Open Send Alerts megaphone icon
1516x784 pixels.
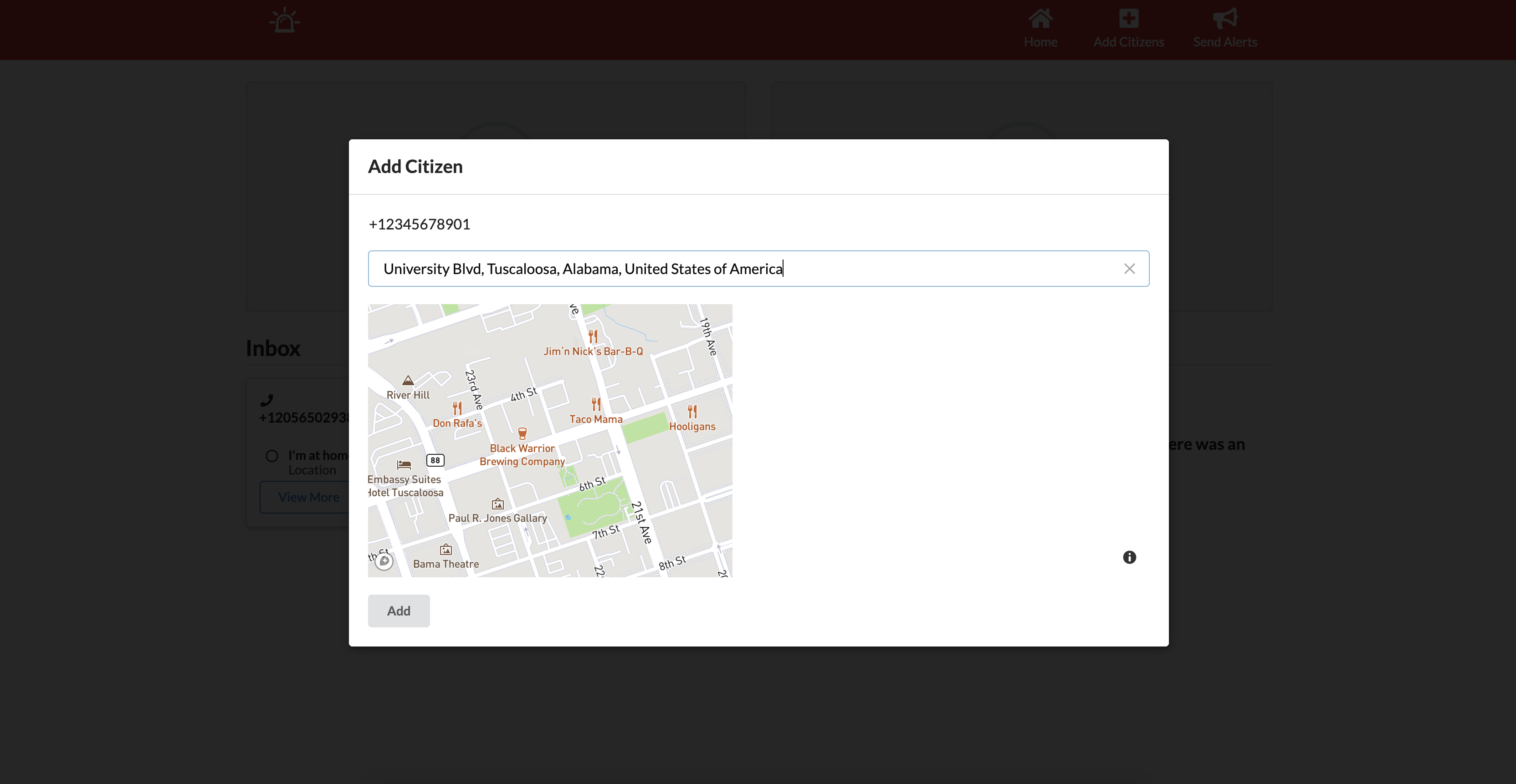point(1224,19)
